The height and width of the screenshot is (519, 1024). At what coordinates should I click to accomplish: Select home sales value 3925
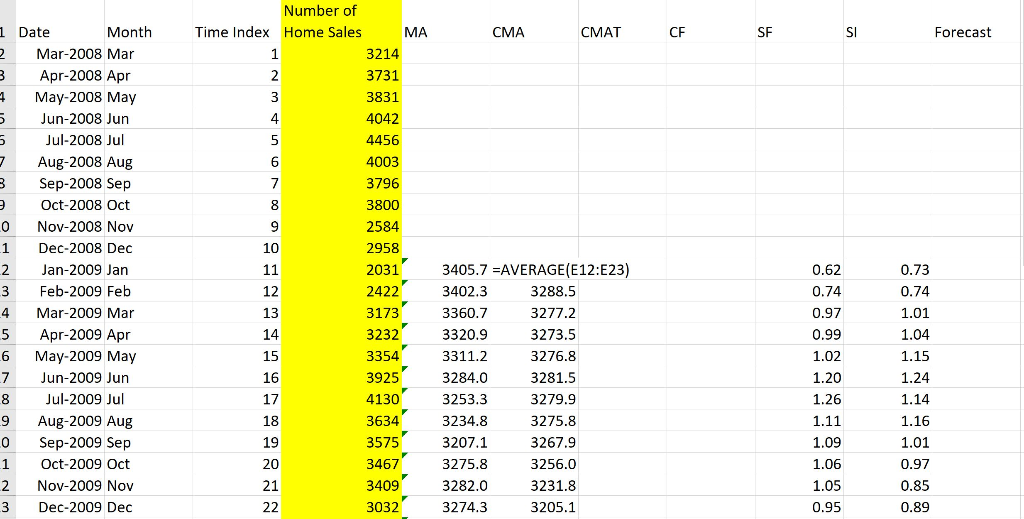[x=341, y=377]
